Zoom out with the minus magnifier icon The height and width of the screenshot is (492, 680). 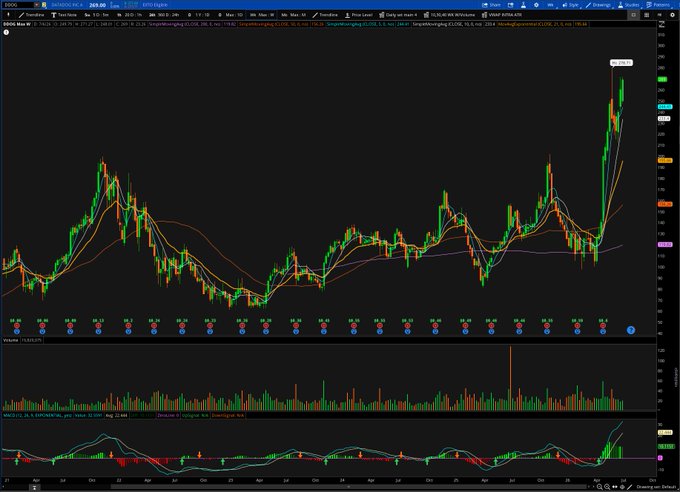click(x=607, y=487)
